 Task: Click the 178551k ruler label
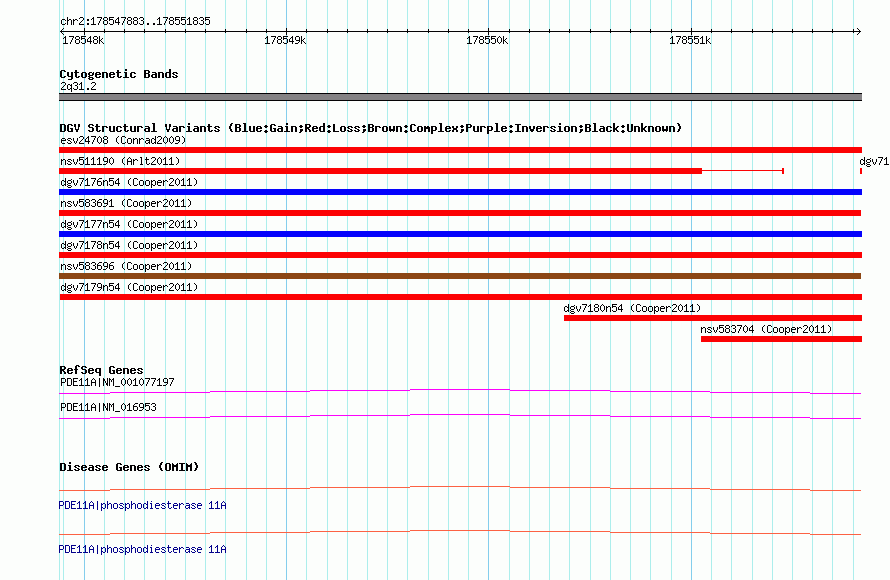[690, 40]
